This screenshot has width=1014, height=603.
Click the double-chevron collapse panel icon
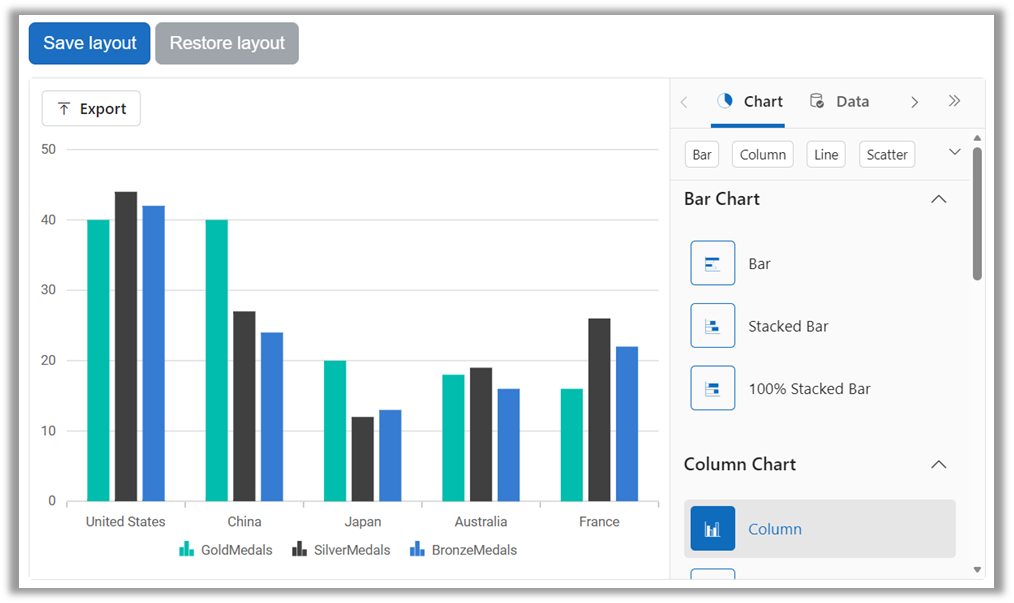954,101
